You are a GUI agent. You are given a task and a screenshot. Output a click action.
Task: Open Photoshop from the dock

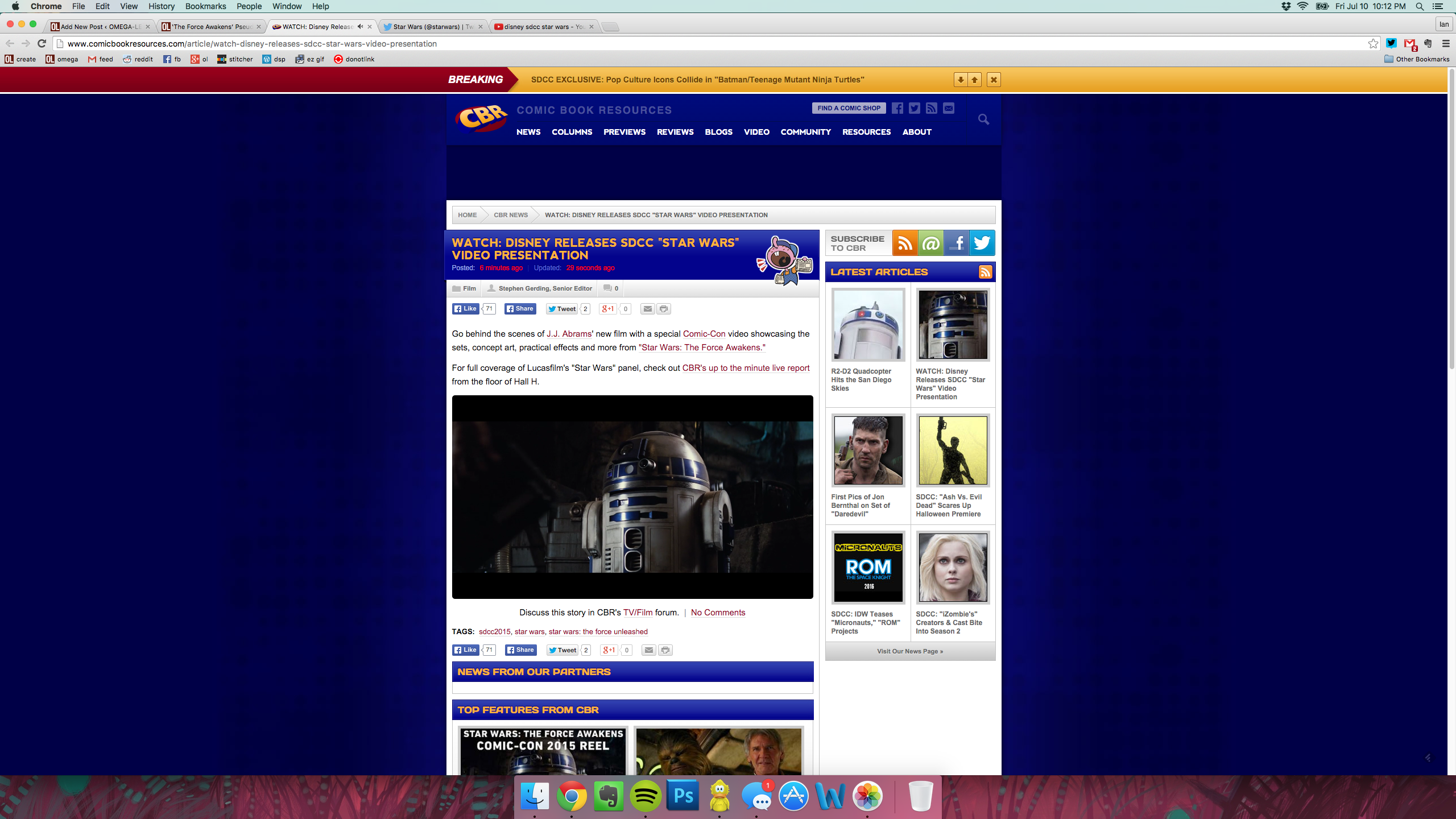(682, 796)
